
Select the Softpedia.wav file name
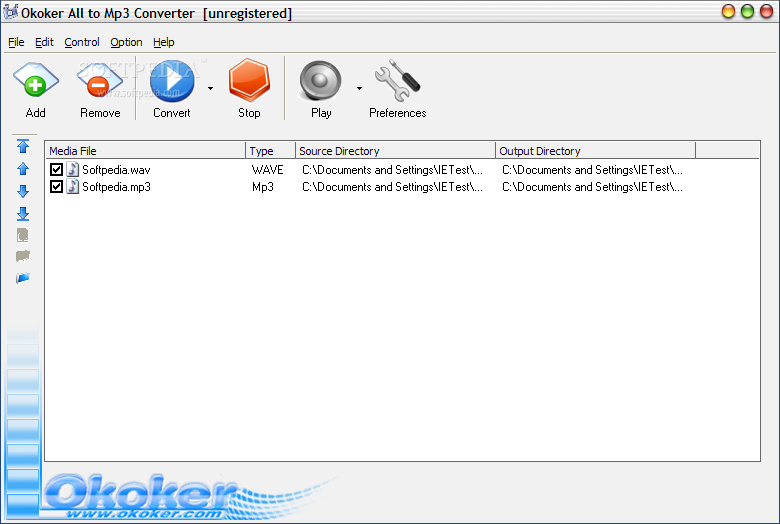click(x=116, y=170)
